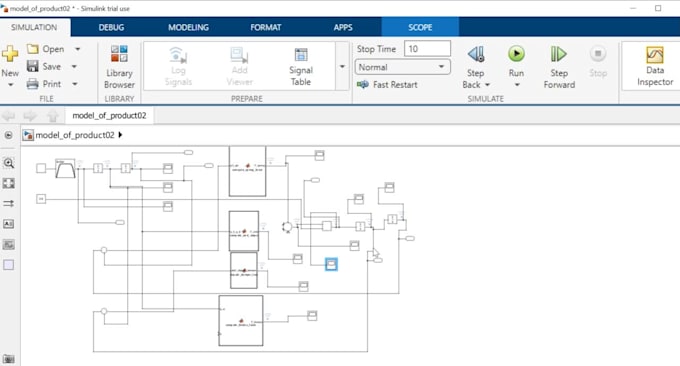Expand the Open dropdown arrow

77,49
